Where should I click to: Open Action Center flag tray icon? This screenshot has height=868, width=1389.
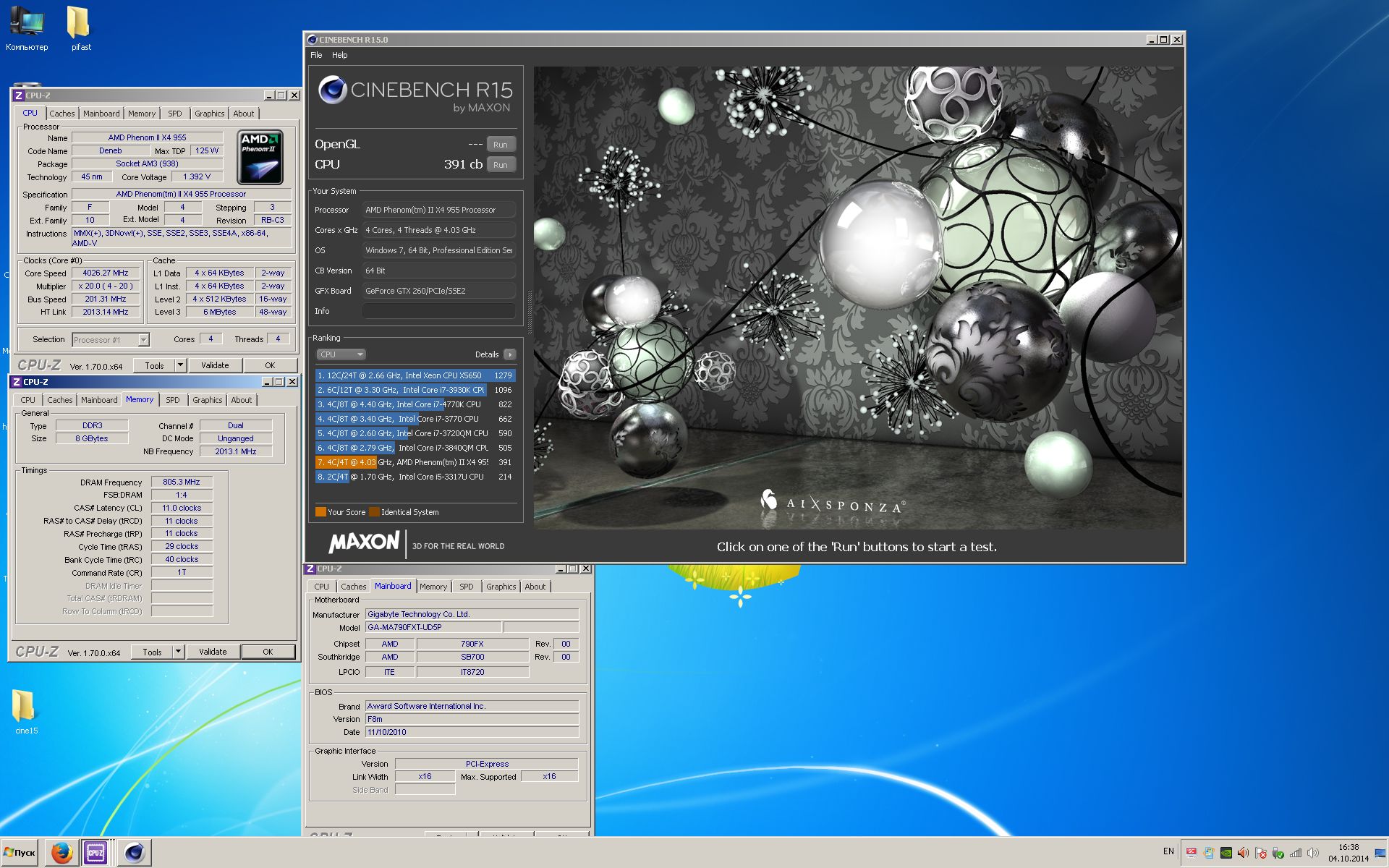point(1261,853)
